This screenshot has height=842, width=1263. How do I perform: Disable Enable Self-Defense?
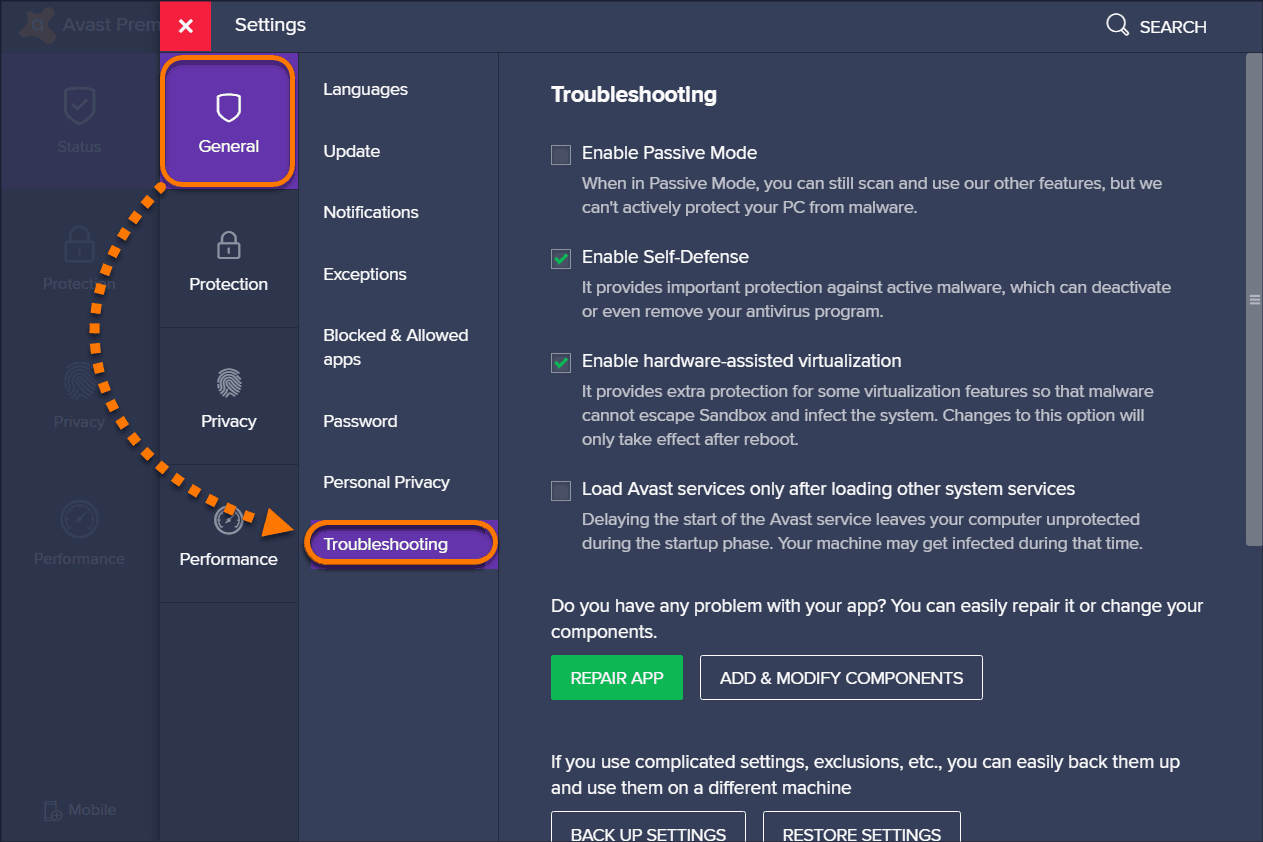click(x=560, y=258)
